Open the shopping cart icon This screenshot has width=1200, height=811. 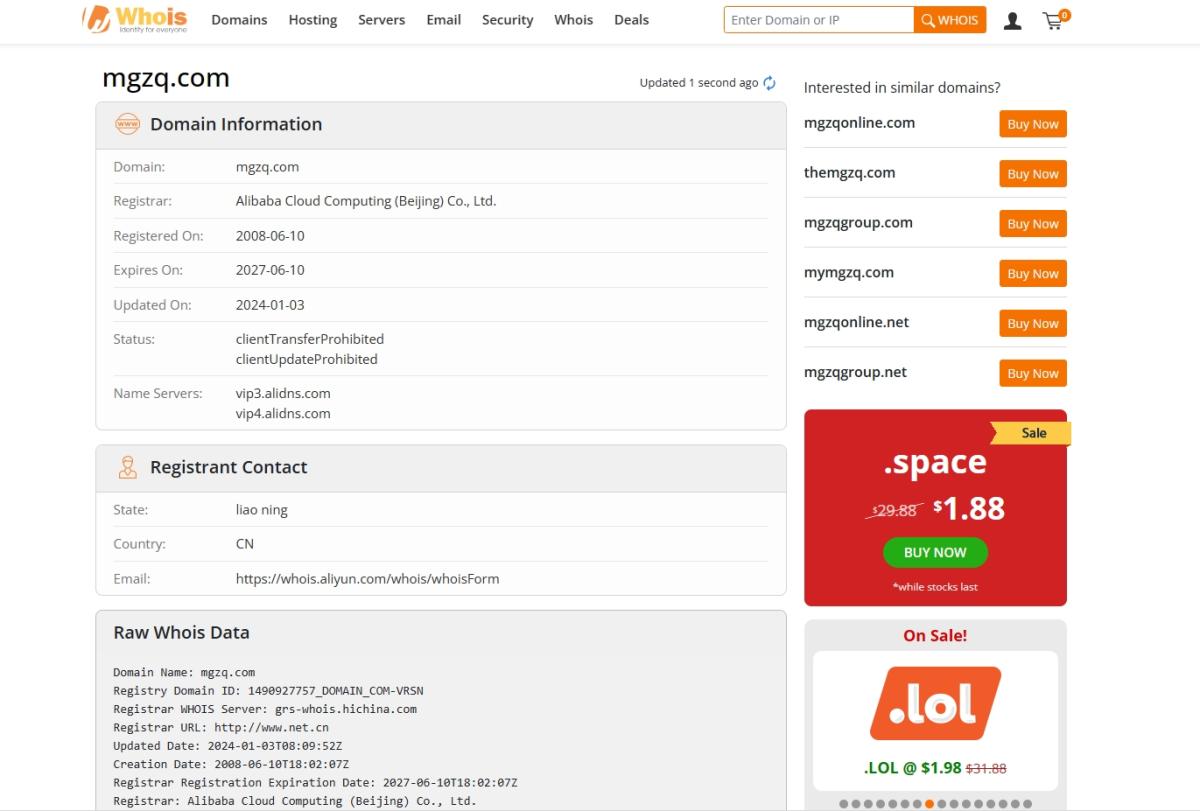coord(1053,20)
